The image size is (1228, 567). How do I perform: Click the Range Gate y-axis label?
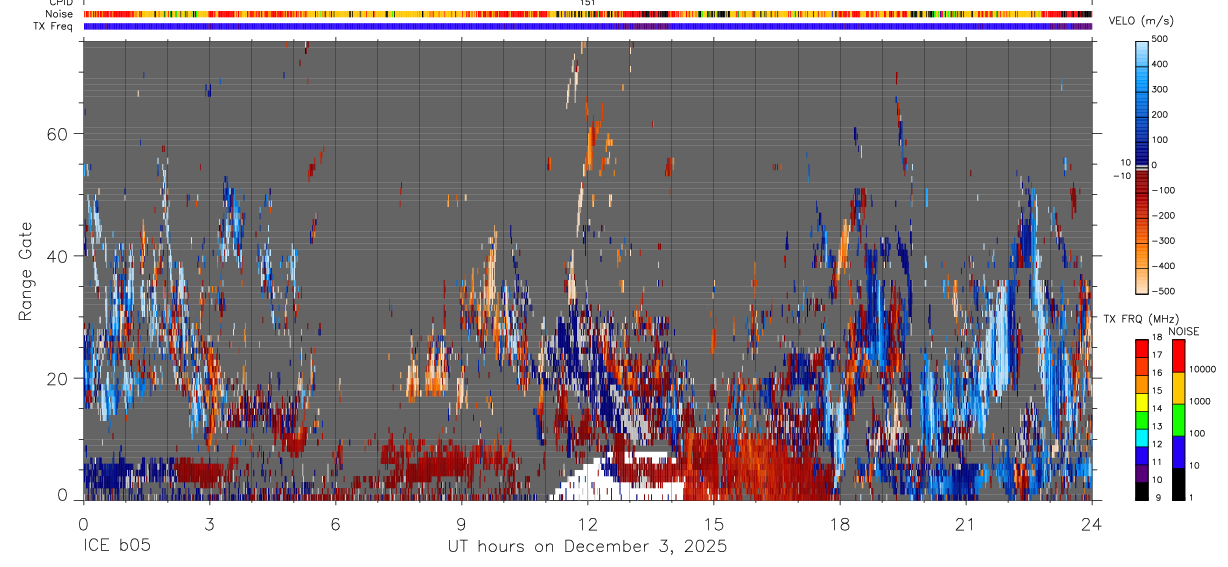pyautogui.click(x=26, y=271)
